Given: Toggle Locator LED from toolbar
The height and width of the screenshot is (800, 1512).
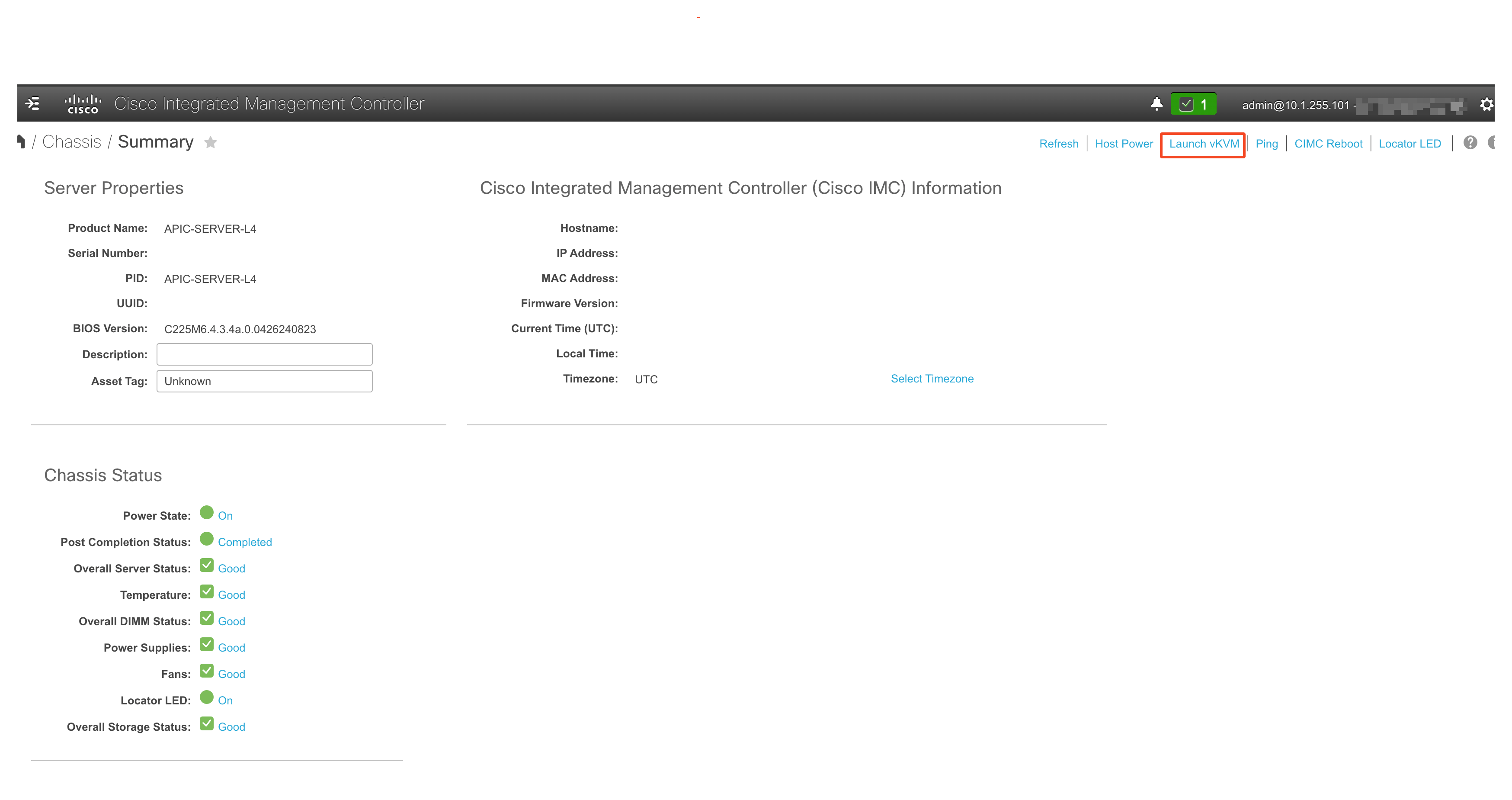Looking at the screenshot, I should coord(1409,143).
